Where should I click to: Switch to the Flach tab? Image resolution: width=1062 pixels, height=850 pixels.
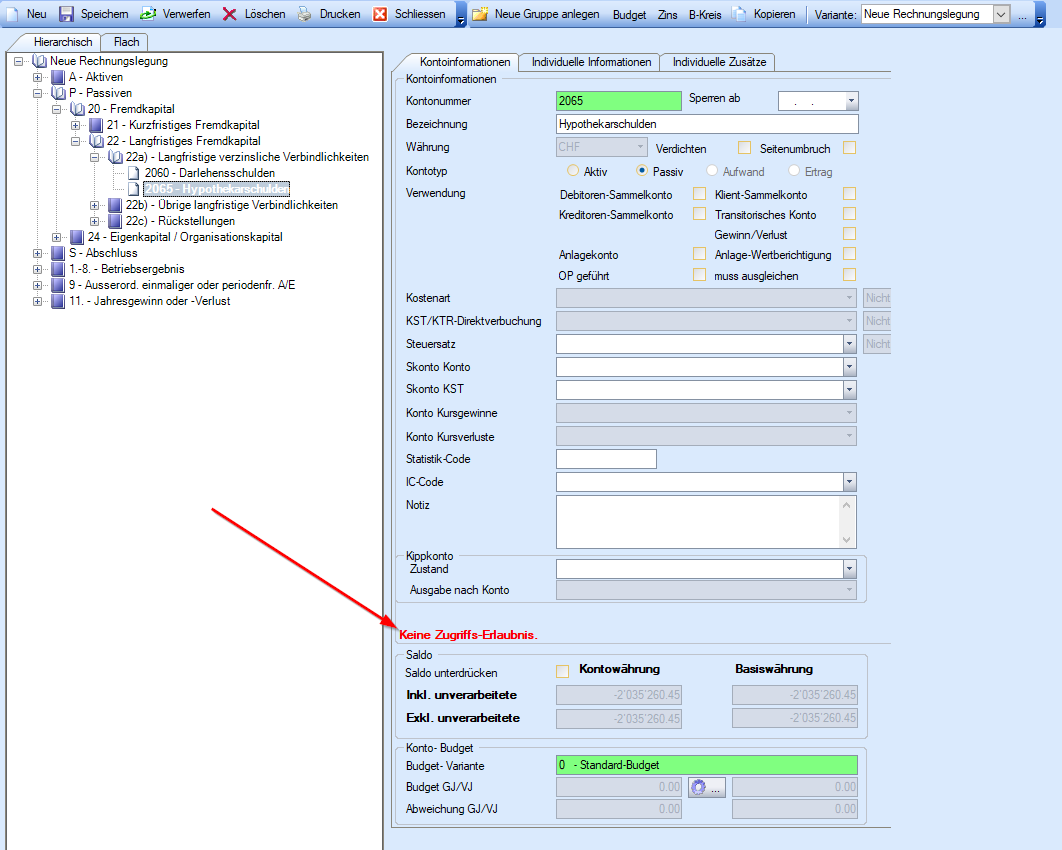coord(126,42)
